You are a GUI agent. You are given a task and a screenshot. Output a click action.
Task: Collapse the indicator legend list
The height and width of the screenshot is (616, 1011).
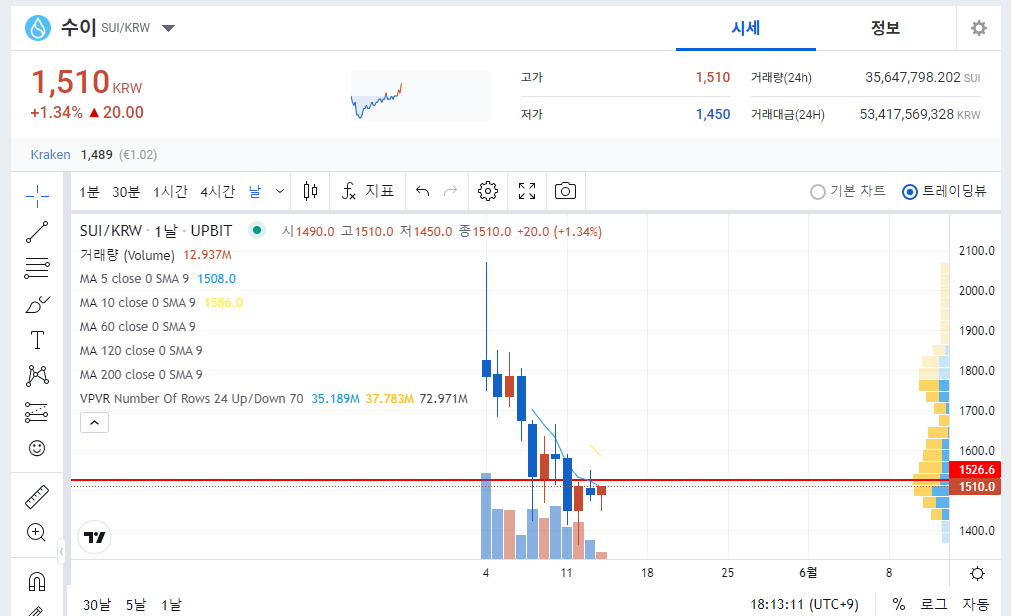94,422
